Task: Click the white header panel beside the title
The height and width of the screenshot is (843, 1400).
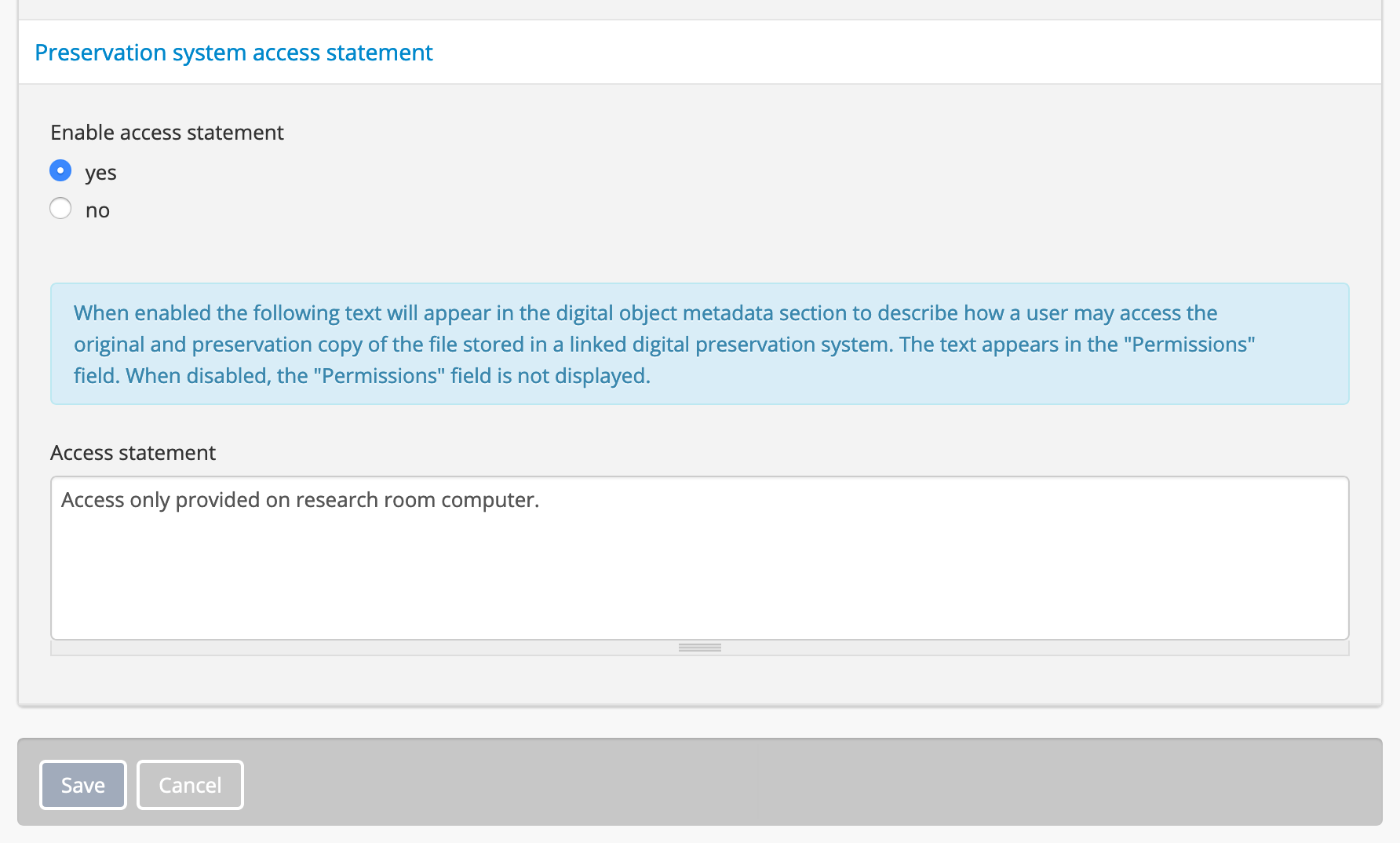Action: (863, 53)
